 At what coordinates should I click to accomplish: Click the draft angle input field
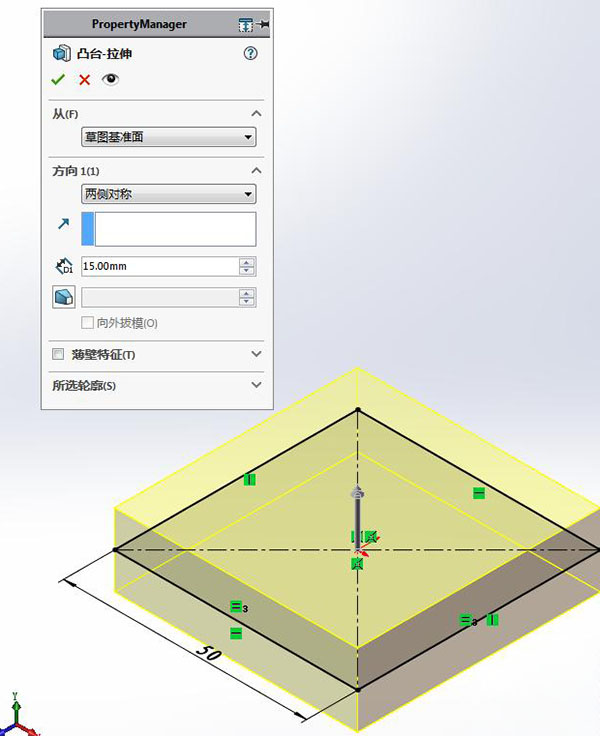pyautogui.click(x=160, y=297)
